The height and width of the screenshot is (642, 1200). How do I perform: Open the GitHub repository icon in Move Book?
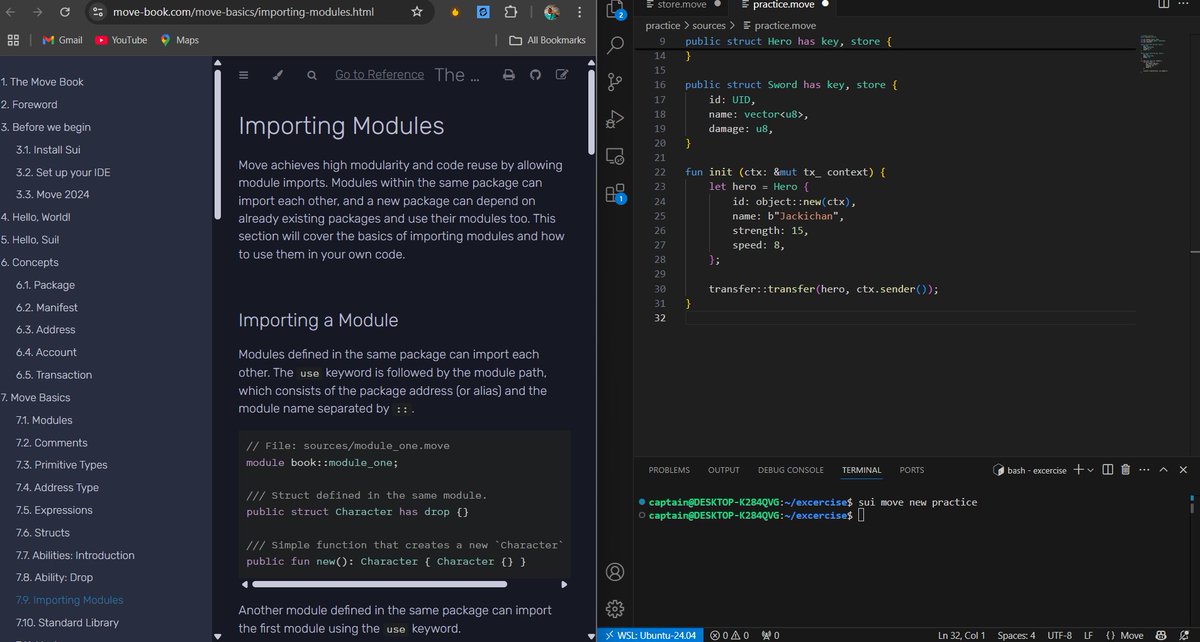pyautogui.click(x=535, y=75)
